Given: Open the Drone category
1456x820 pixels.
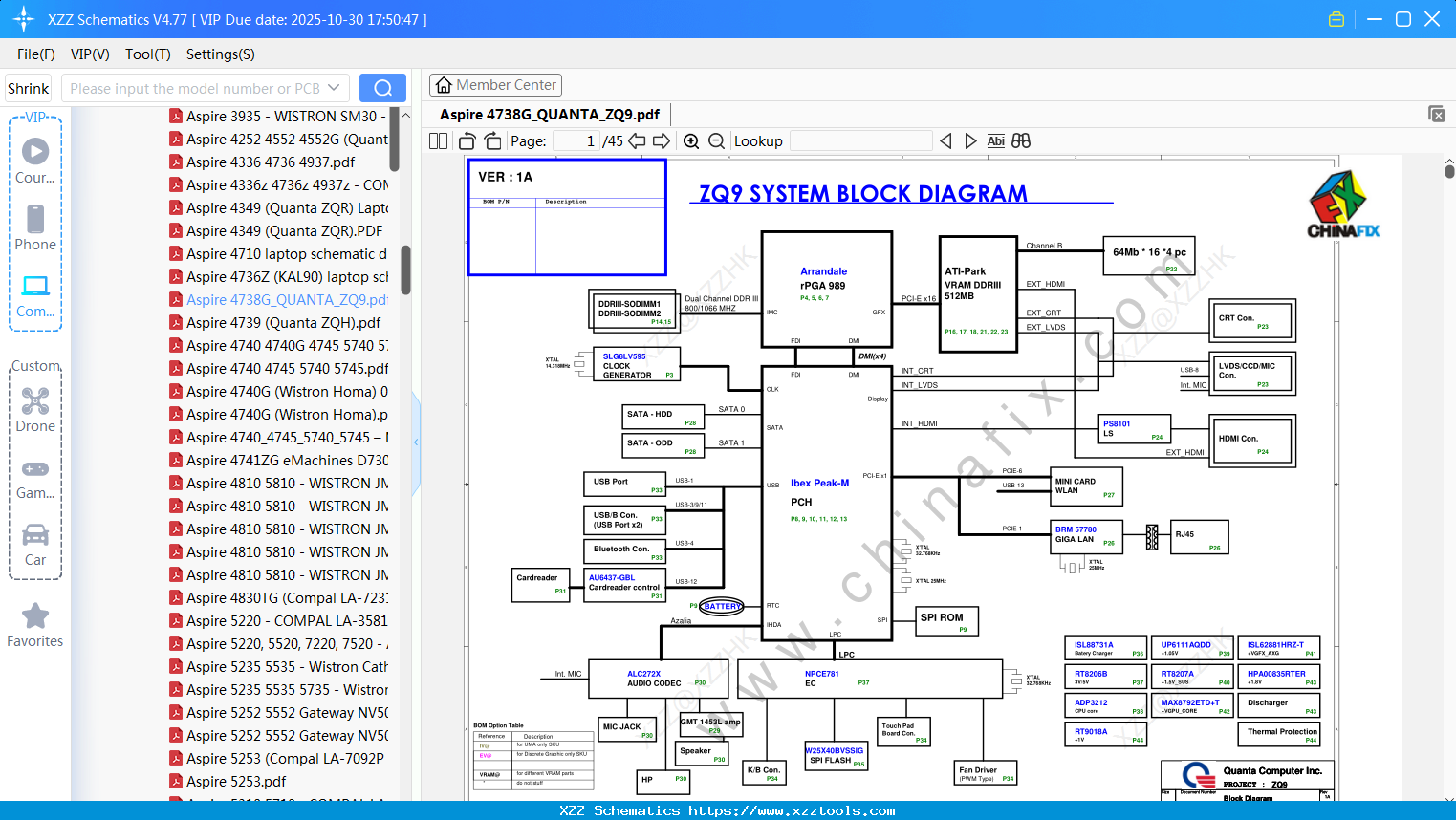Looking at the screenshot, I should pos(35,410).
